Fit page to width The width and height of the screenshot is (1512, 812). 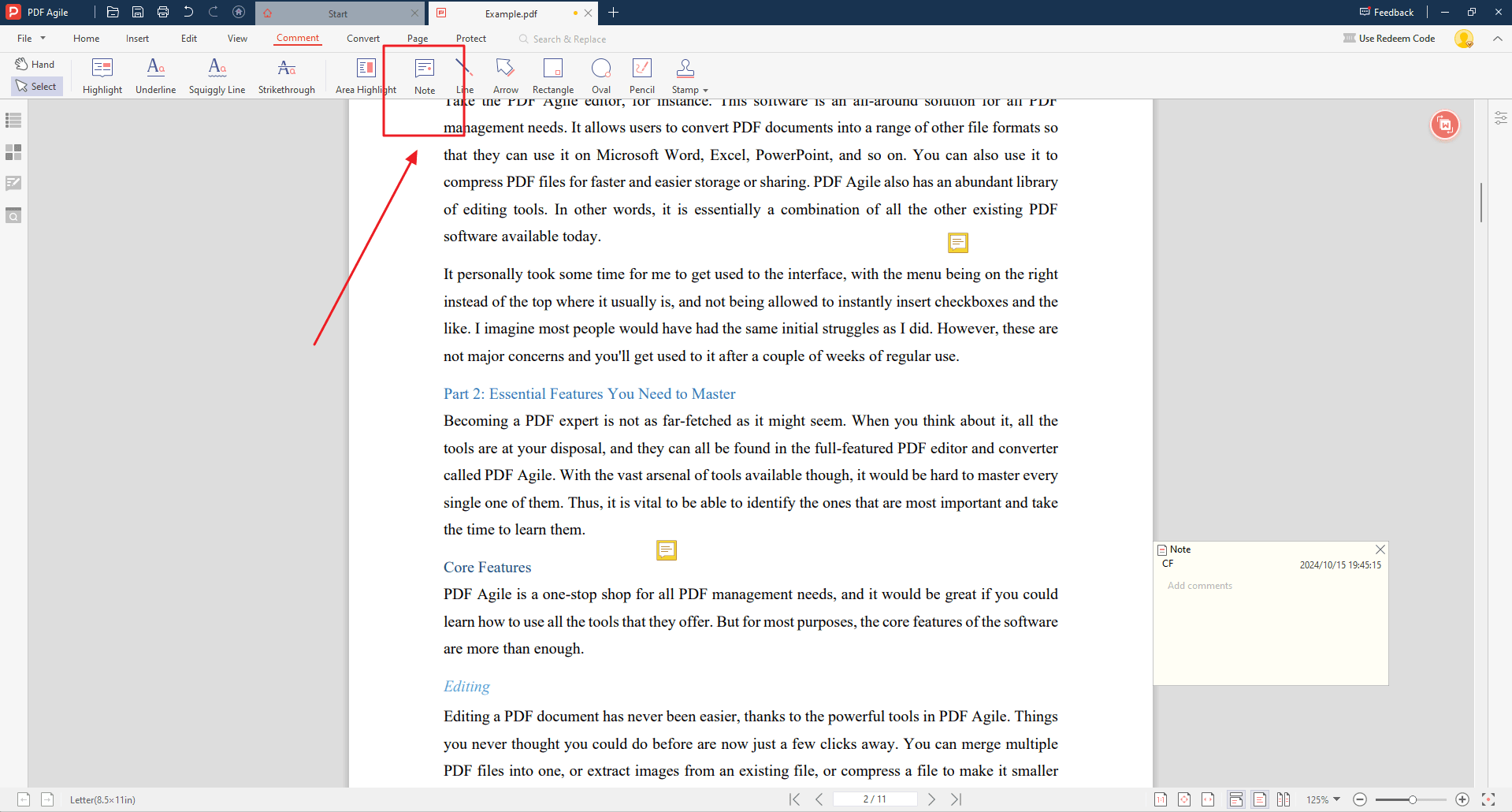[1208, 799]
